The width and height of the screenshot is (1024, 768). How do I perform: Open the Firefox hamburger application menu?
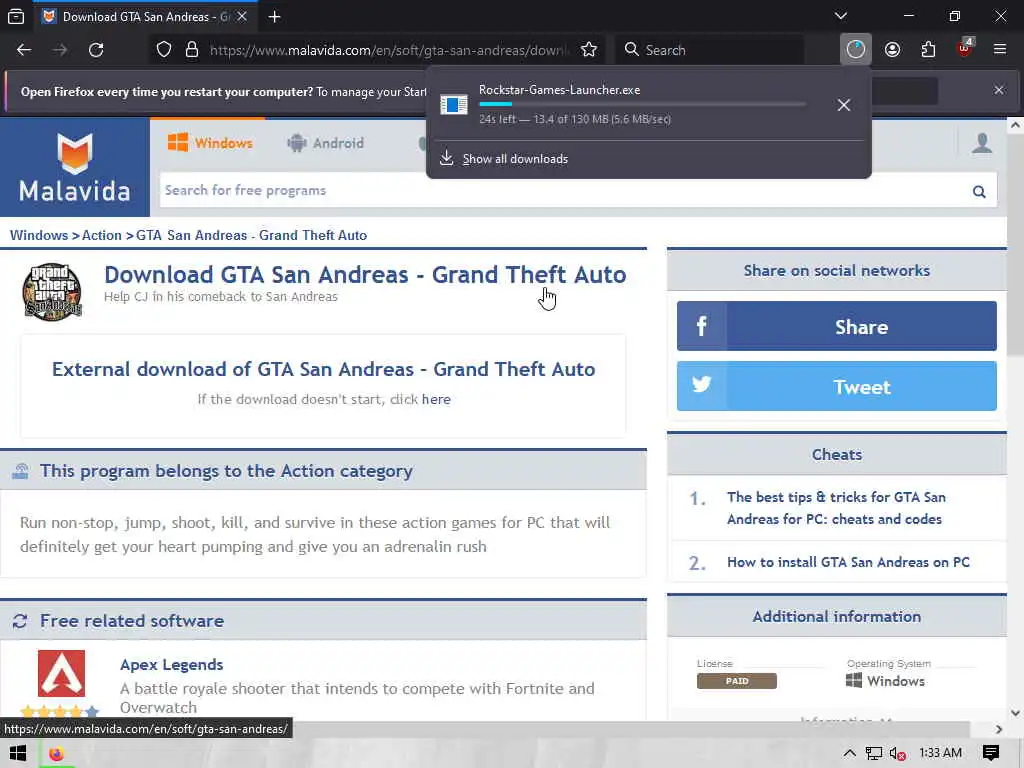tap(1000, 50)
